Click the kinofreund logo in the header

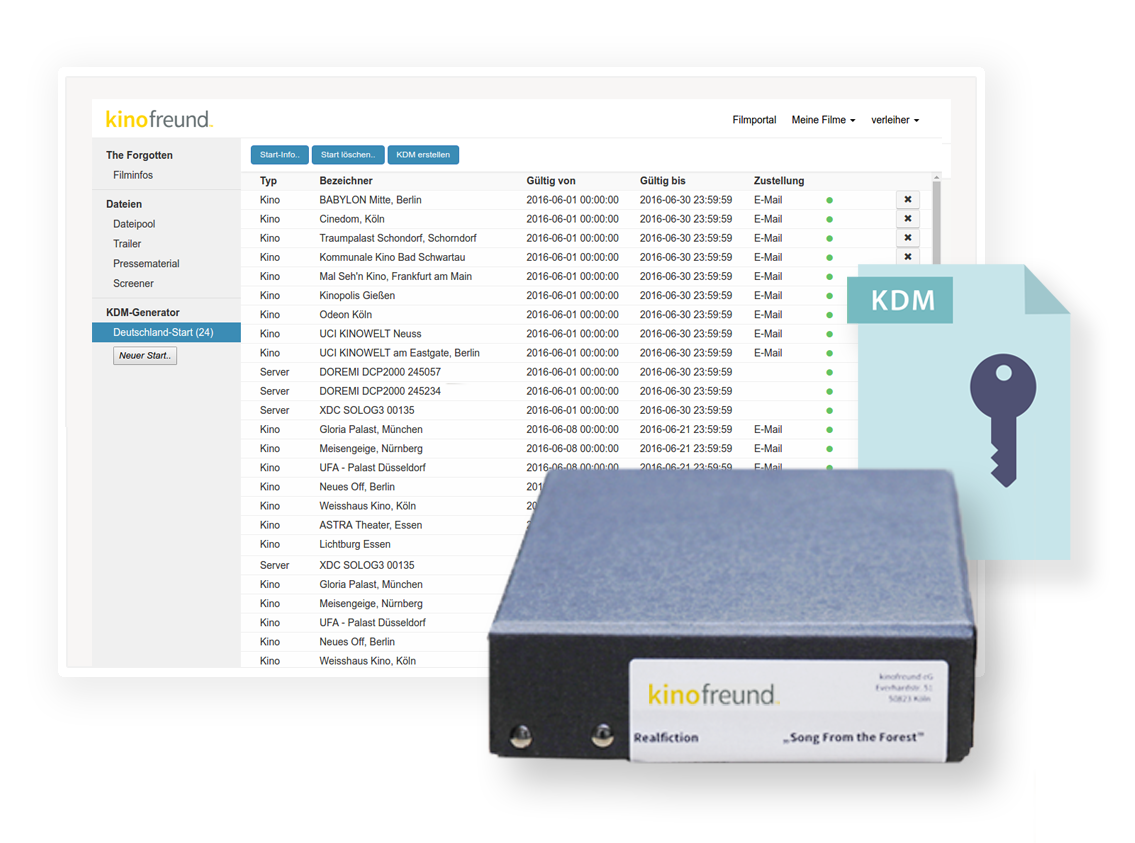coord(159,119)
